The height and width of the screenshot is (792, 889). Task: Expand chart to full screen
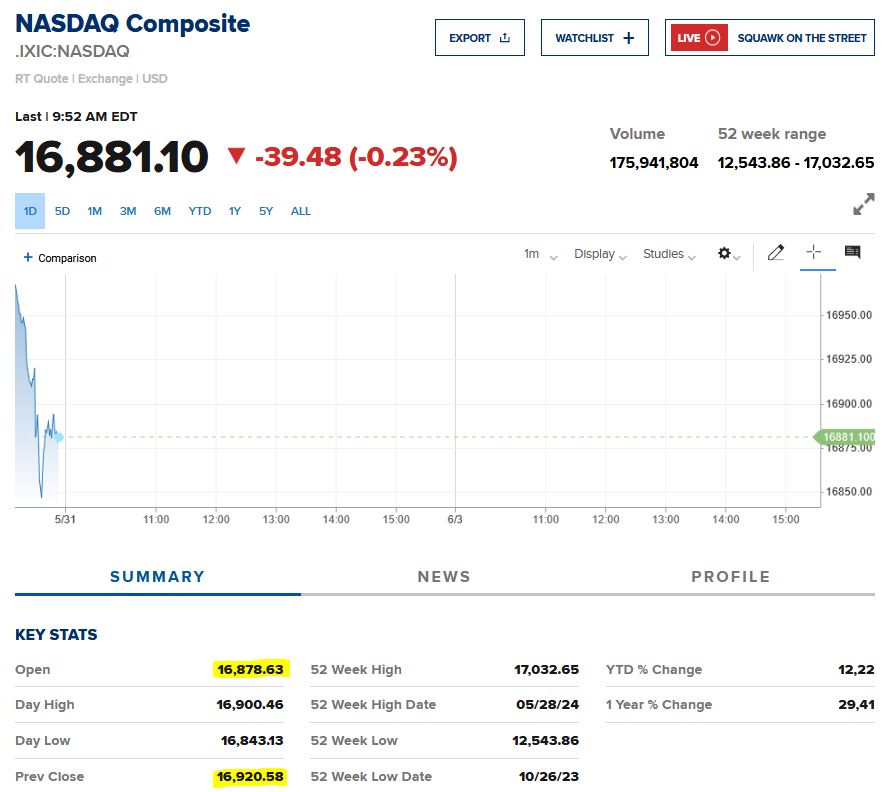[863, 204]
